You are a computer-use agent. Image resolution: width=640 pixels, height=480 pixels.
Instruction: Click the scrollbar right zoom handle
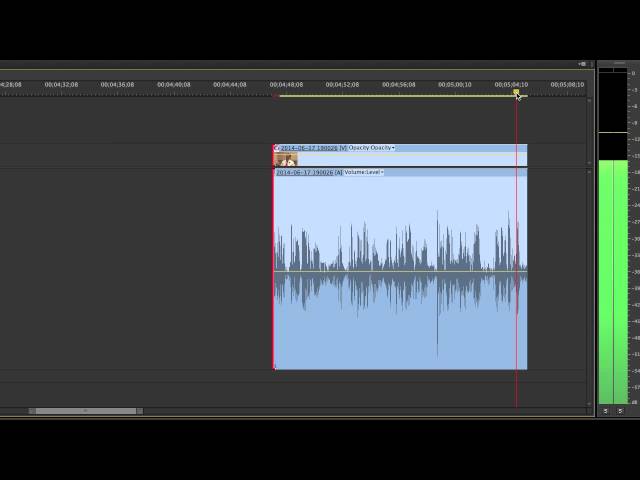click(x=140, y=411)
